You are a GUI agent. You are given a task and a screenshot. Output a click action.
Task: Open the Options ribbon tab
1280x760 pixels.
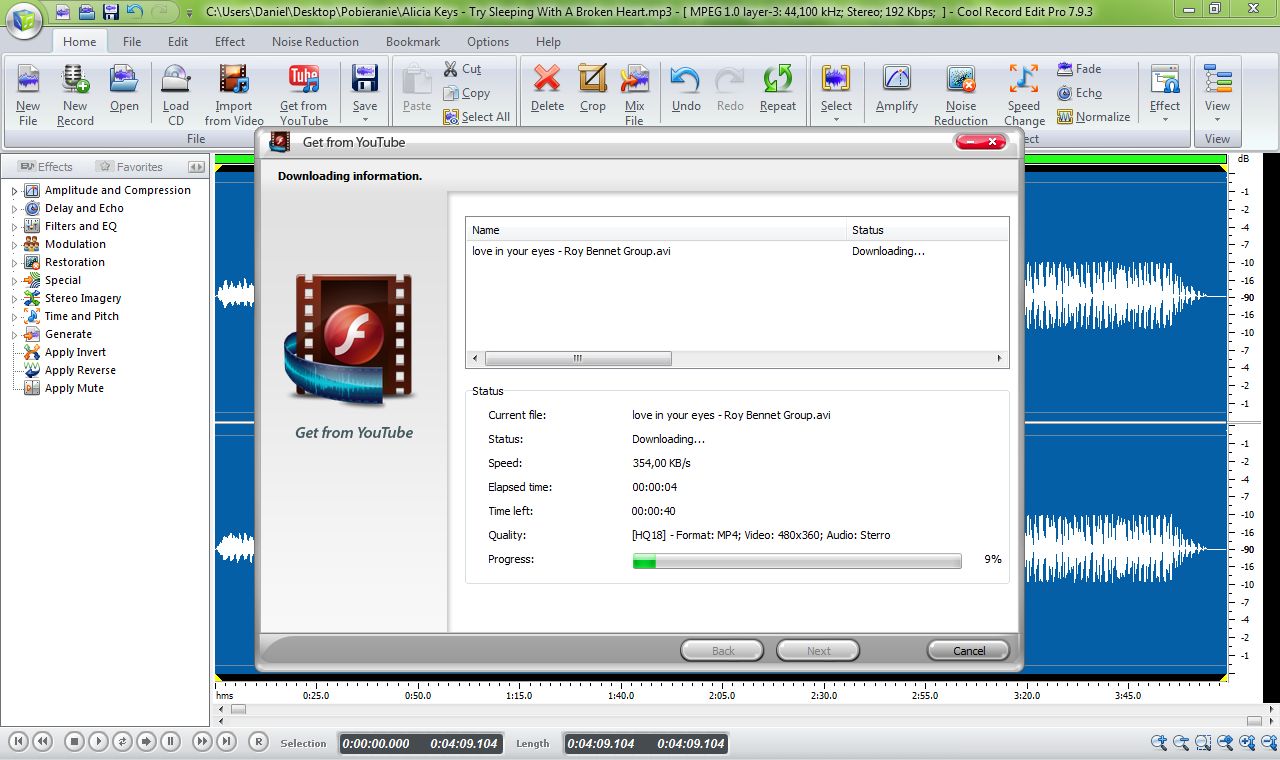tap(488, 42)
